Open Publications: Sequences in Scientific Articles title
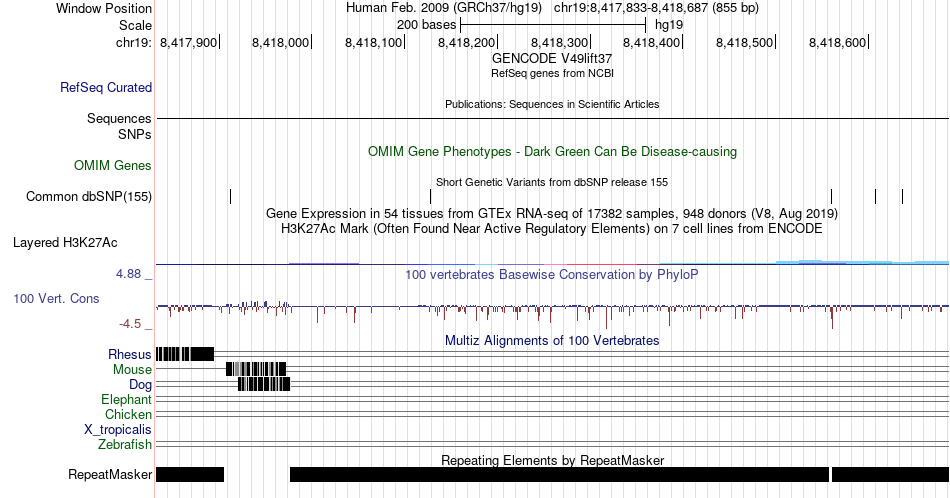 552,104
